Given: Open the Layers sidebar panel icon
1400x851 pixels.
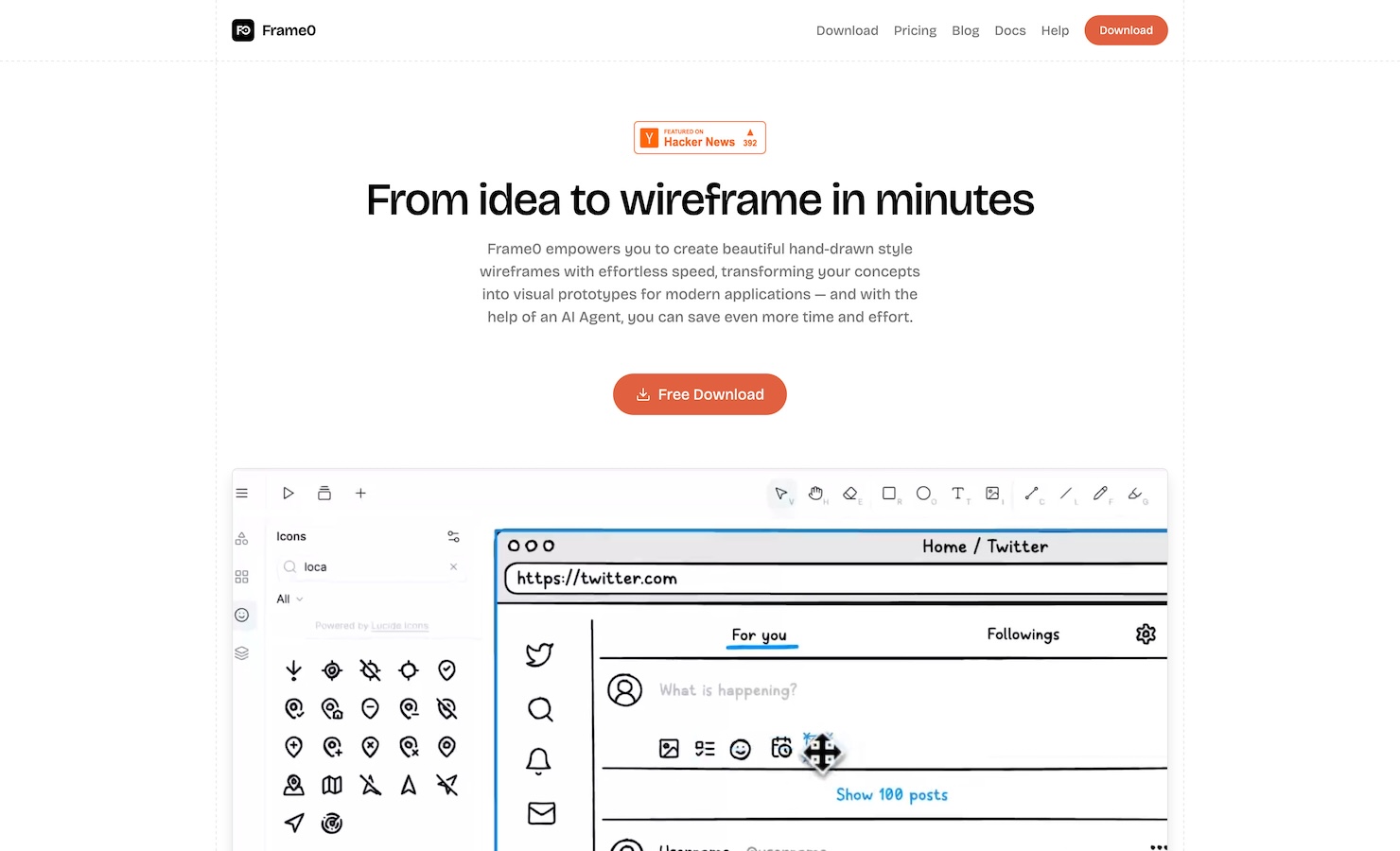Looking at the screenshot, I should 242,653.
